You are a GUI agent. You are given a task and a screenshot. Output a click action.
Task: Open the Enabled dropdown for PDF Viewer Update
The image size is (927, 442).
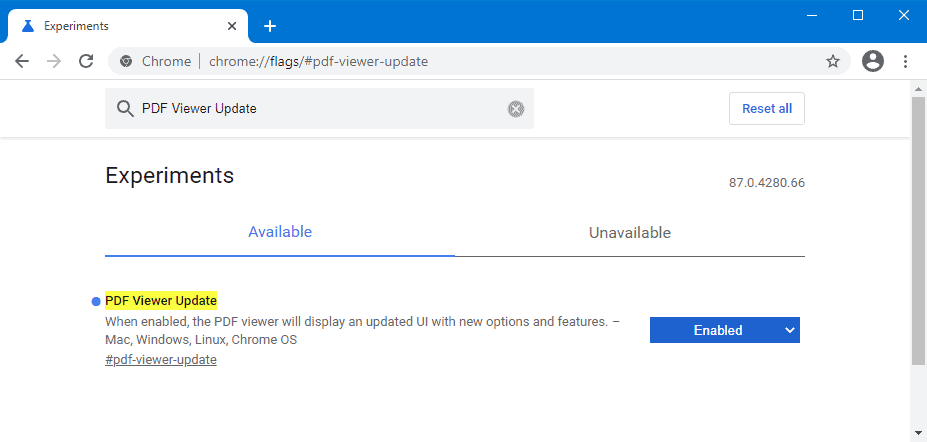724,330
